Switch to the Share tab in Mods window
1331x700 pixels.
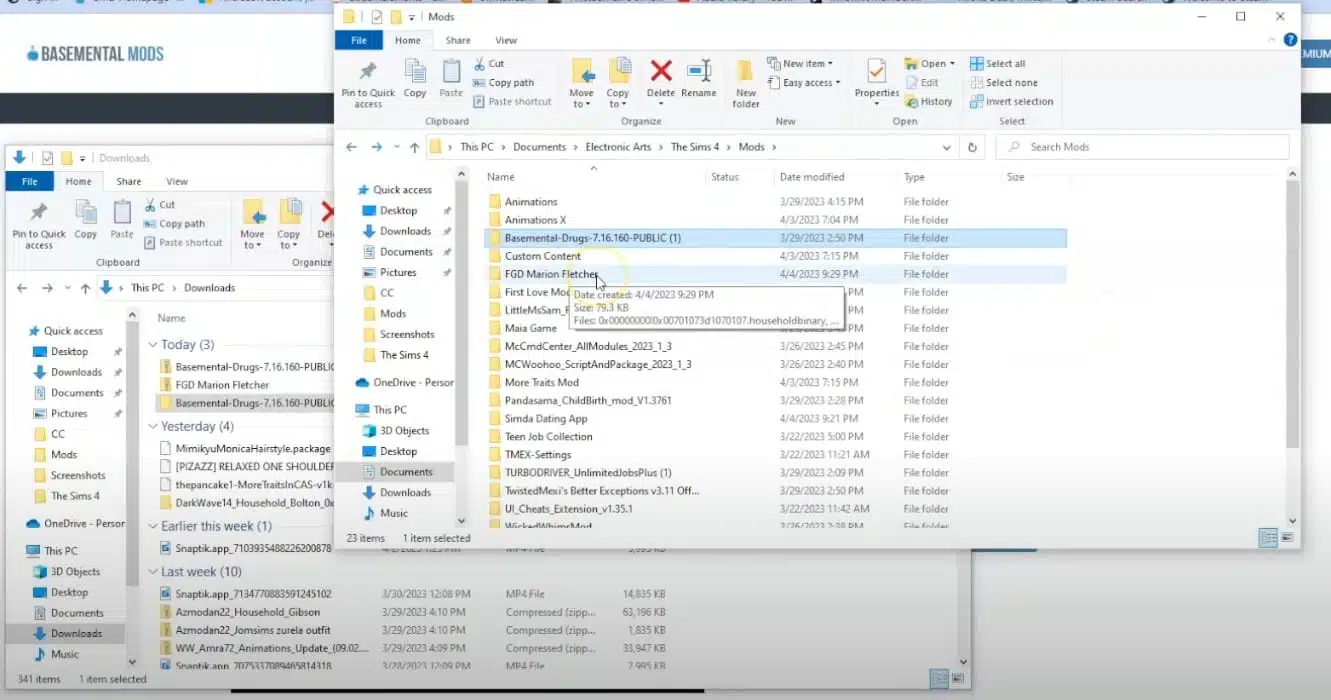point(458,40)
